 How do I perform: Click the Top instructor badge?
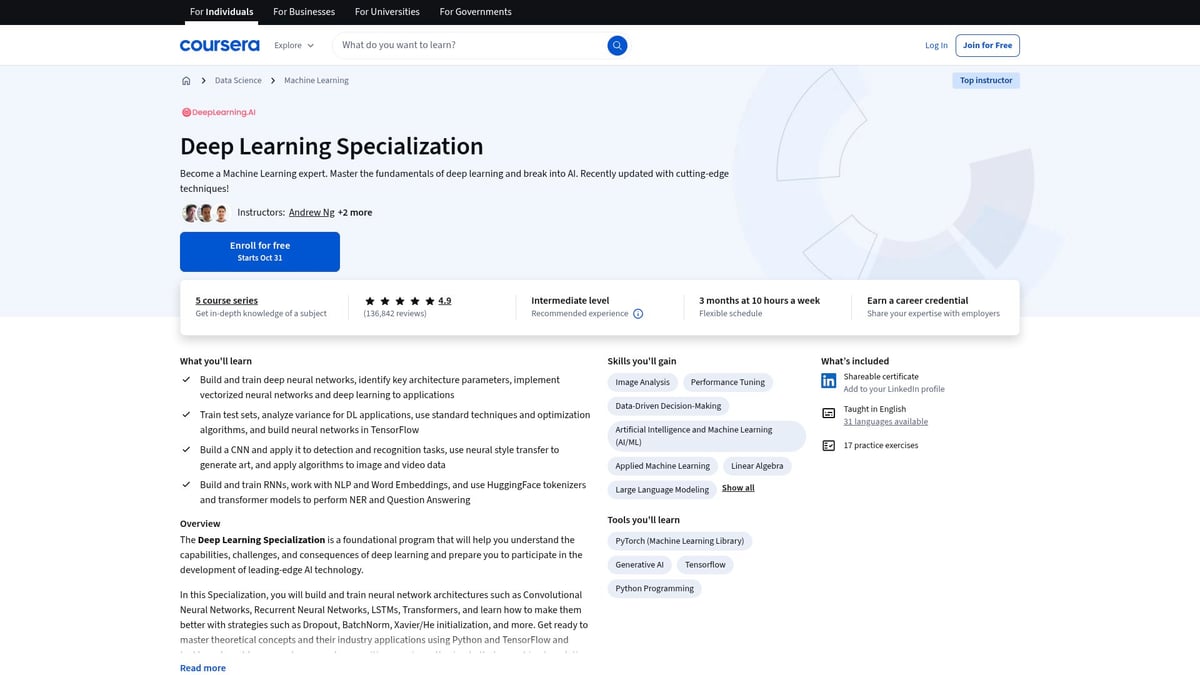click(986, 80)
